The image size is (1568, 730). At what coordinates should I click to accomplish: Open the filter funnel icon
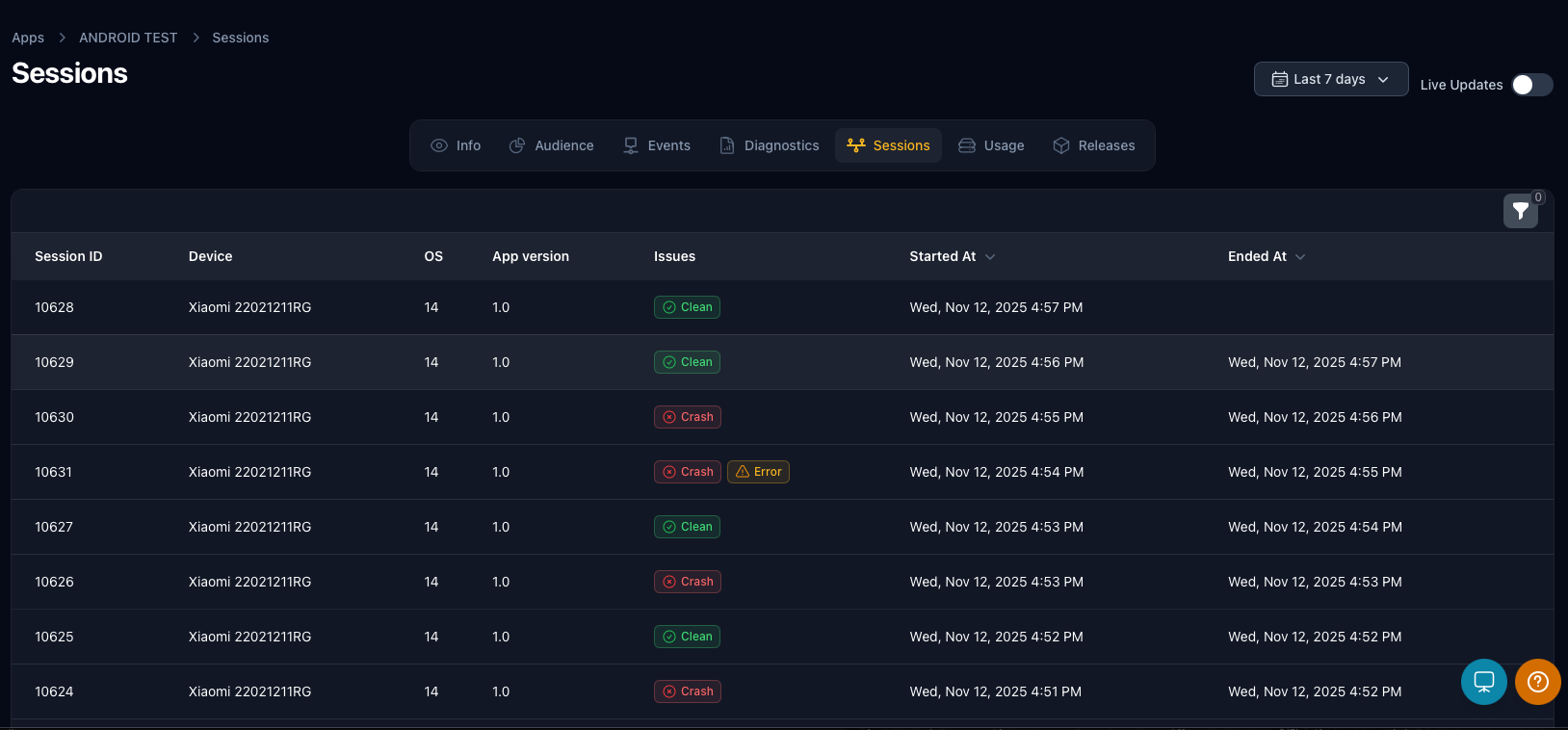click(1520, 211)
